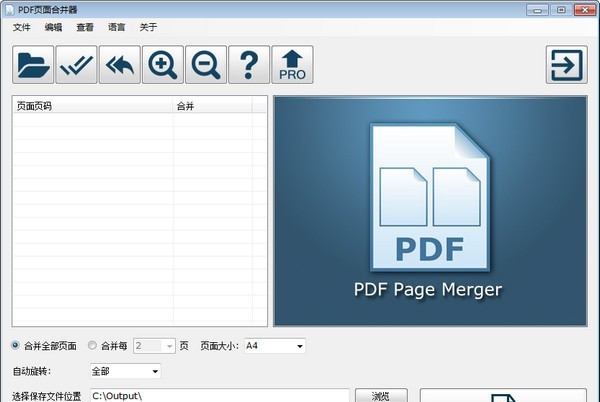Image resolution: width=600 pixels, height=402 pixels.
Task: Open the 文件 menu
Action: pos(21,27)
